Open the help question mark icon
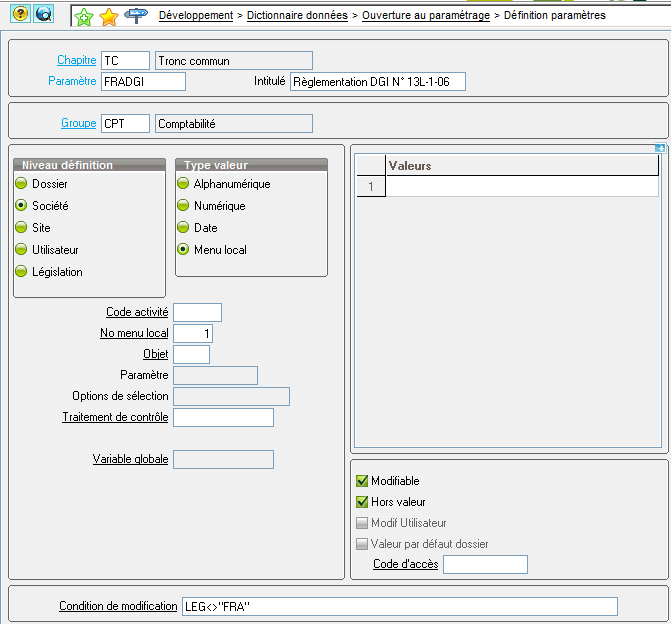 point(20,14)
